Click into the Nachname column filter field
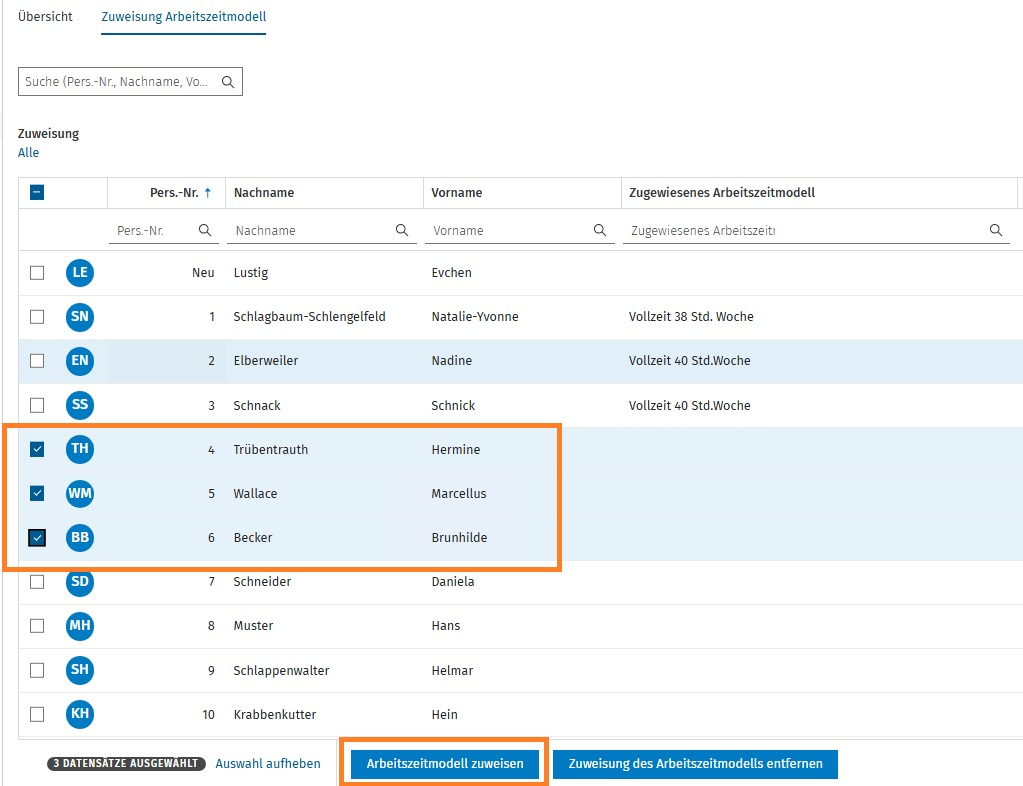This screenshot has width=1023, height=786. click(322, 230)
